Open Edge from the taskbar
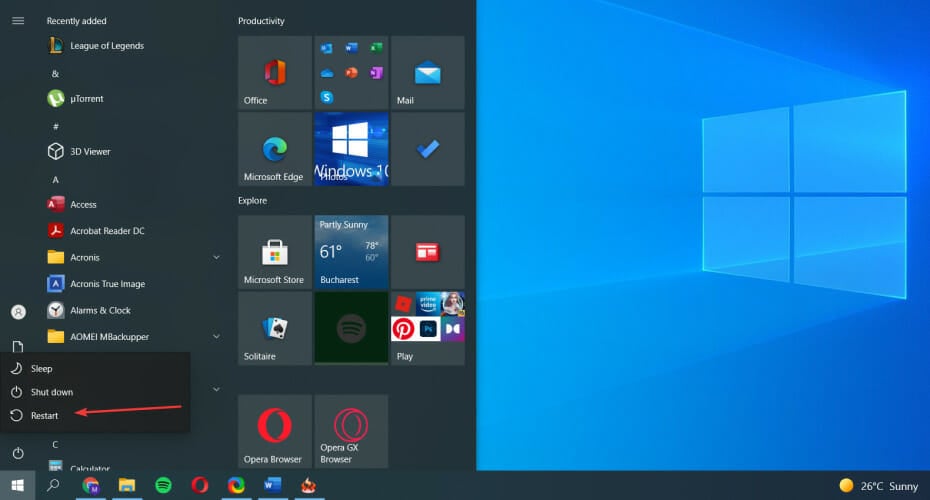 pos(236,485)
